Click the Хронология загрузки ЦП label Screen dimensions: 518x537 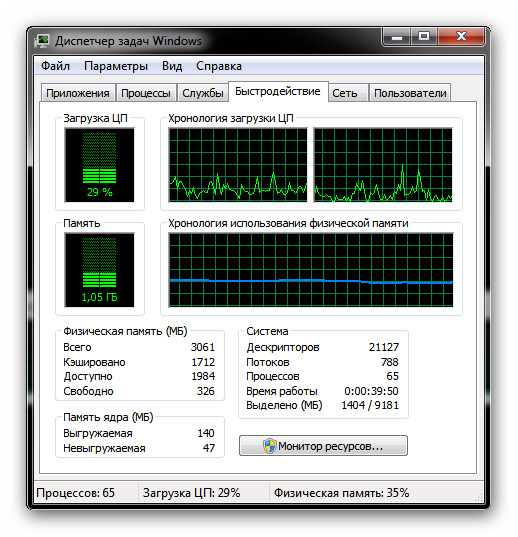point(231,118)
